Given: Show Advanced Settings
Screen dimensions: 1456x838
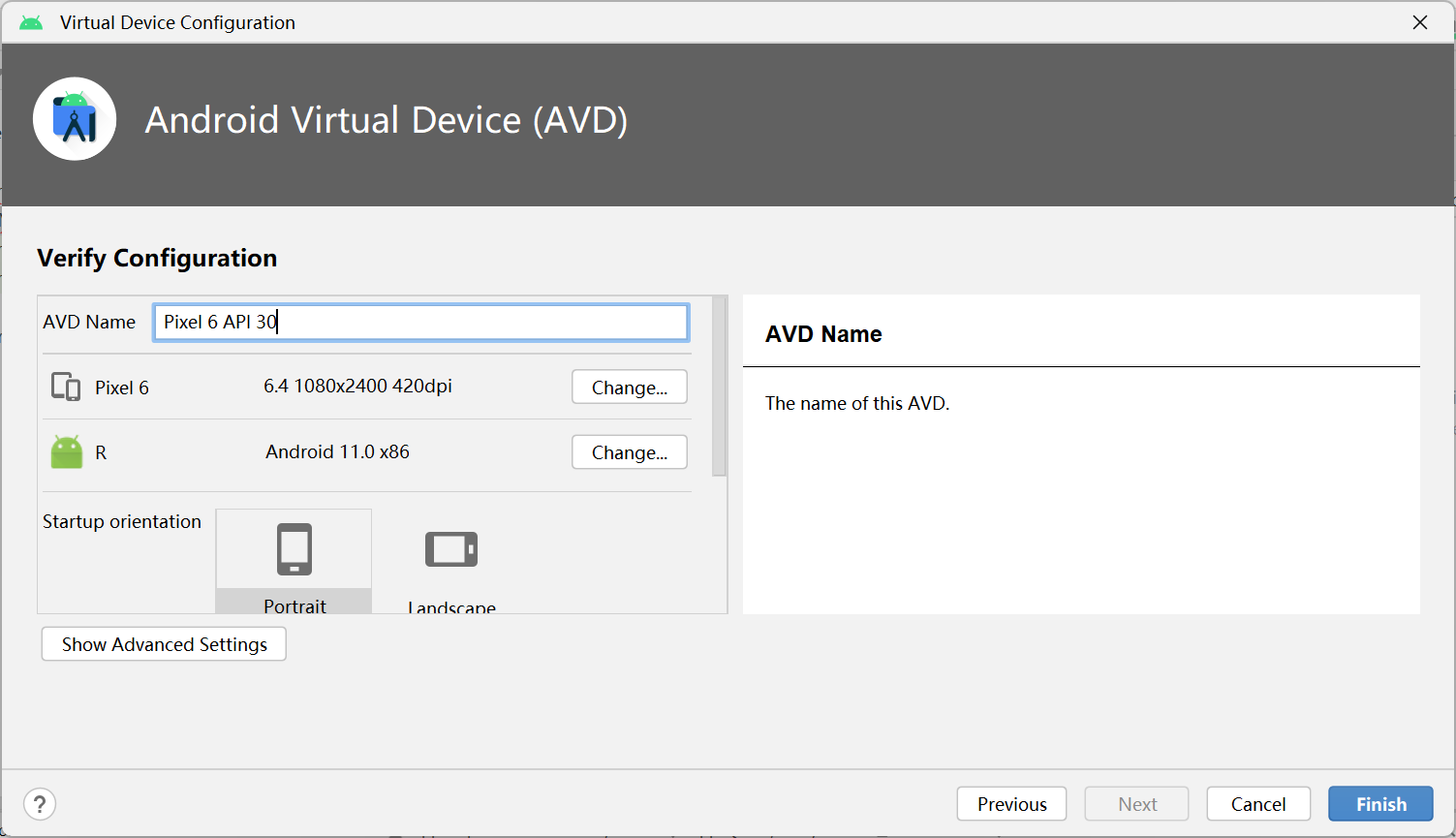Looking at the screenshot, I should tap(164, 644).
